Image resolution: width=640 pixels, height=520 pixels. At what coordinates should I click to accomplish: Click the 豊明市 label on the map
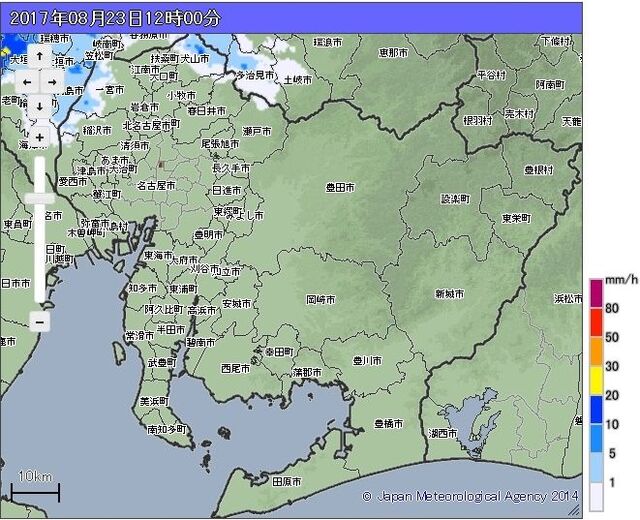[x=208, y=234]
